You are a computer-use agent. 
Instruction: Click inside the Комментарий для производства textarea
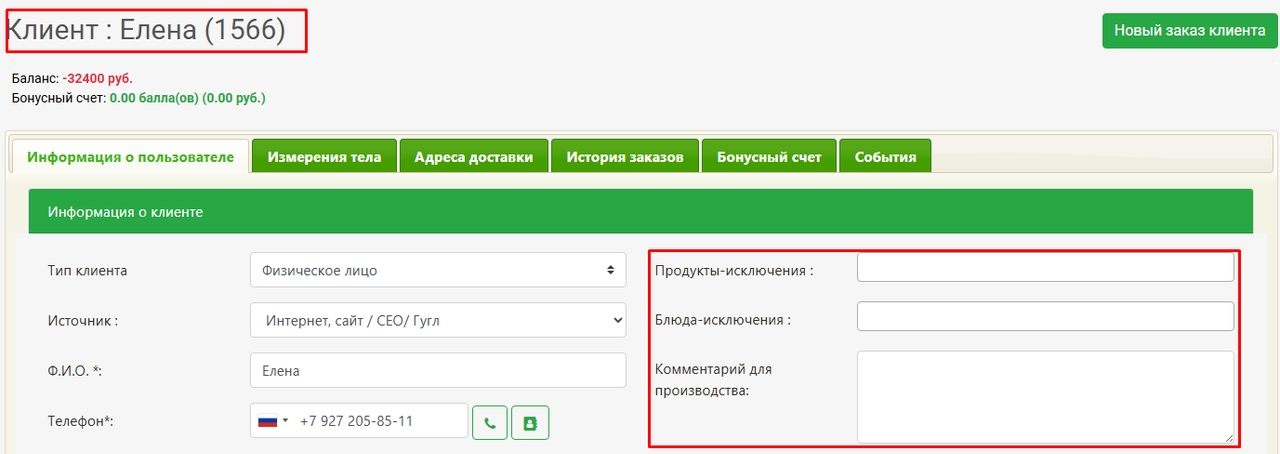pyautogui.click(x=1045, y=396)
